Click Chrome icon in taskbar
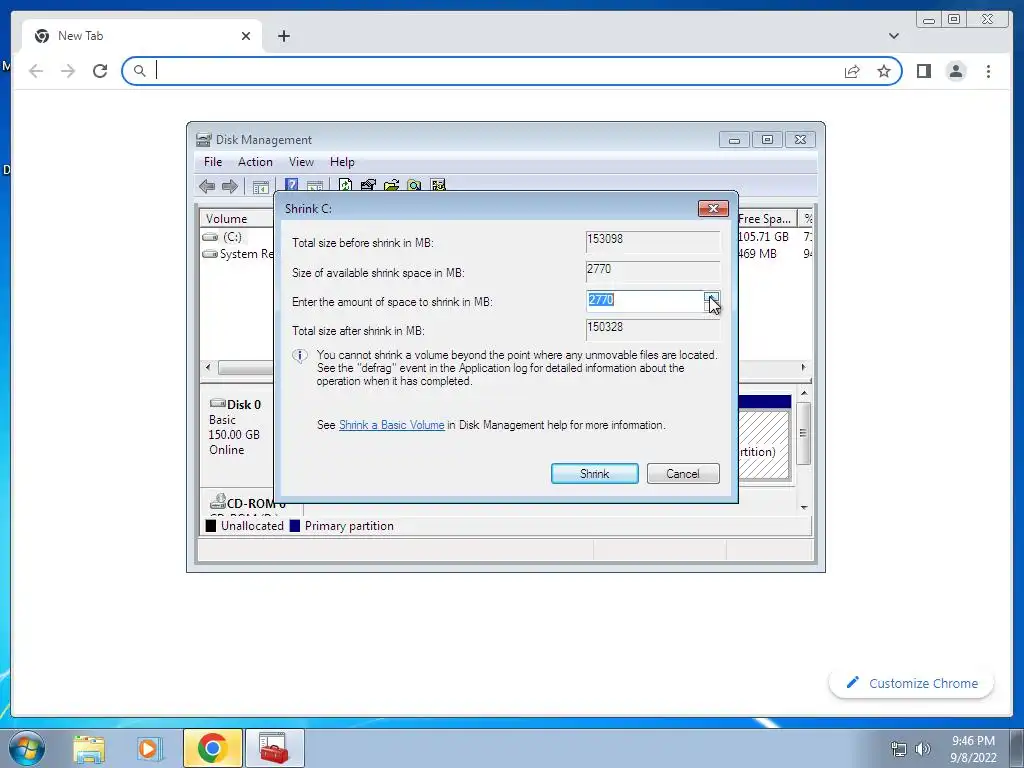Viewport: 1024px width, 768px height. pos(212,748)
